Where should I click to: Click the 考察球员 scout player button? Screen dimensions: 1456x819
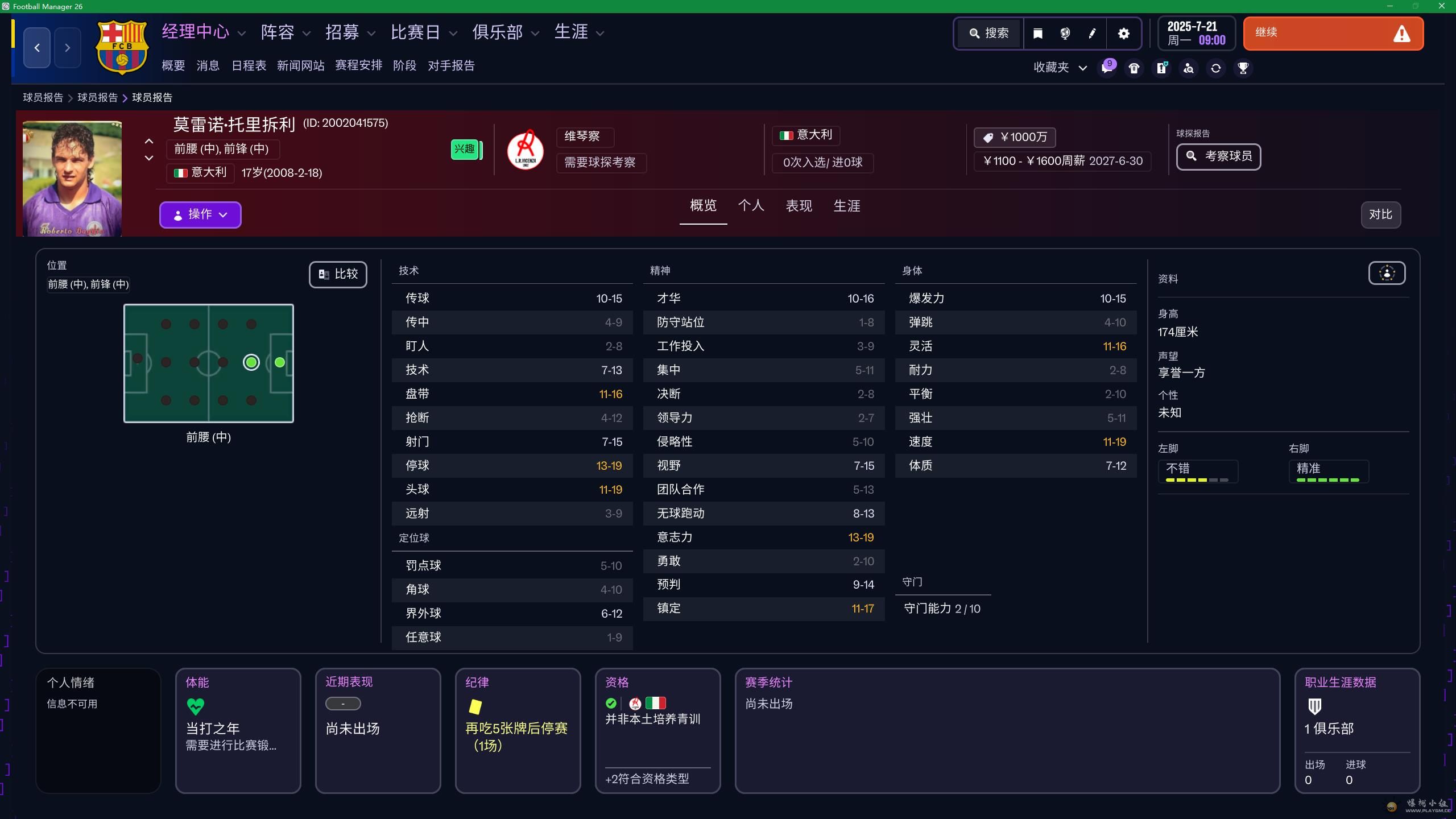tap(1218, 156)
